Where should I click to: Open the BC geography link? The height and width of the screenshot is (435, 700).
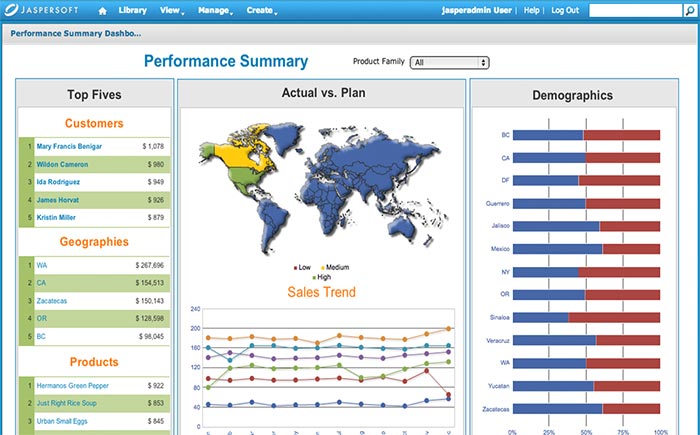[41, 336]
